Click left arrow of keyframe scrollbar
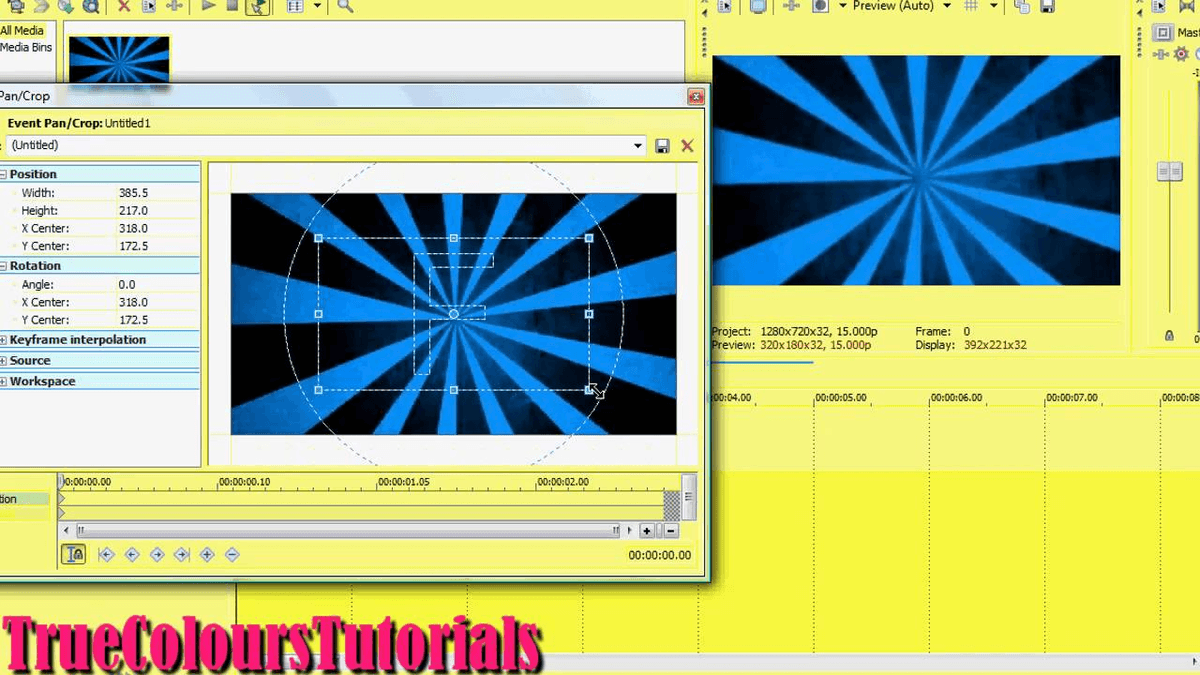1200x675 pixels. coord(67,531)
